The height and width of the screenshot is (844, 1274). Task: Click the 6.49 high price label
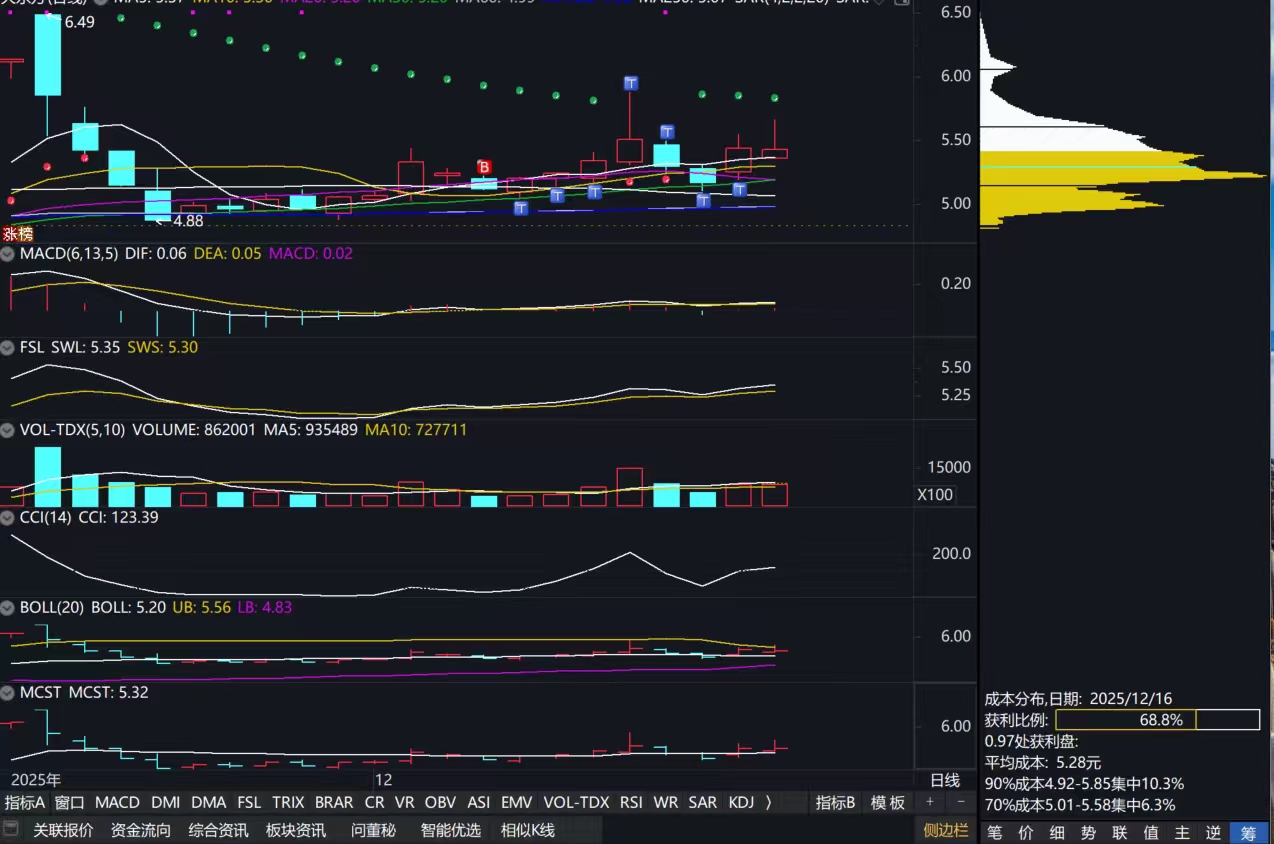[x=79, y=21]
